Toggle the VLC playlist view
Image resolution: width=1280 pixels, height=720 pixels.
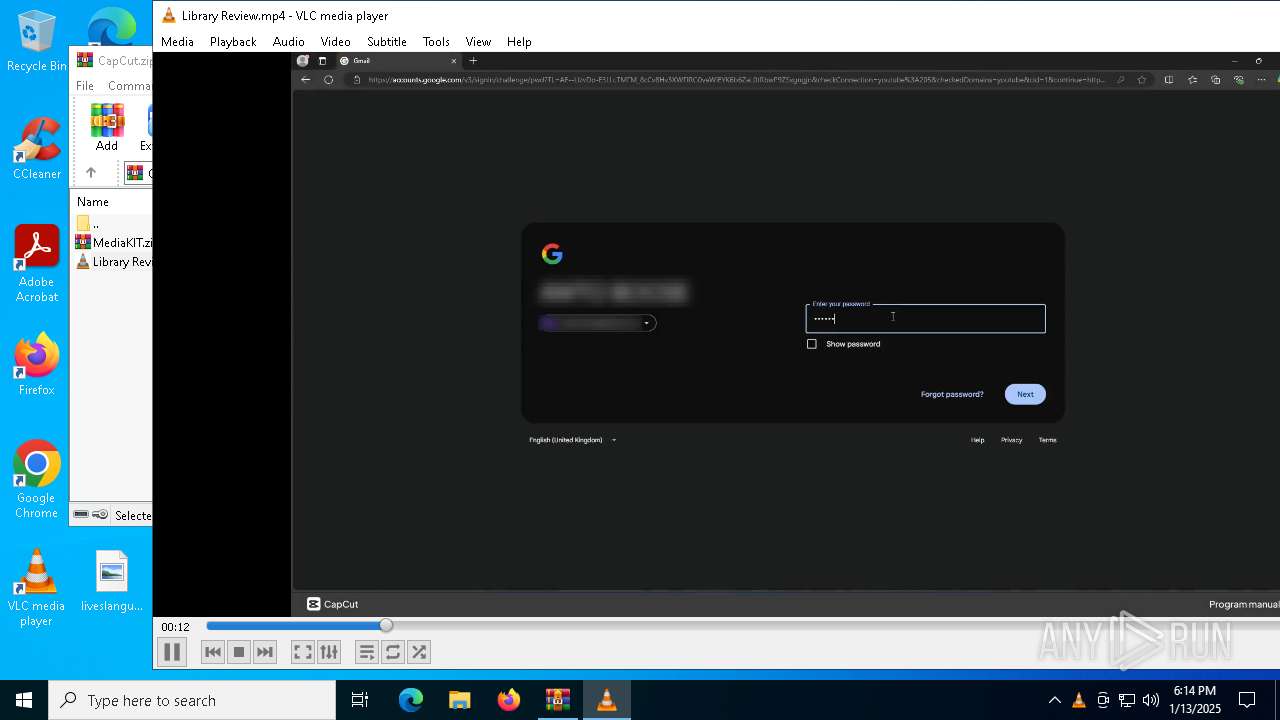coord(366,652)
